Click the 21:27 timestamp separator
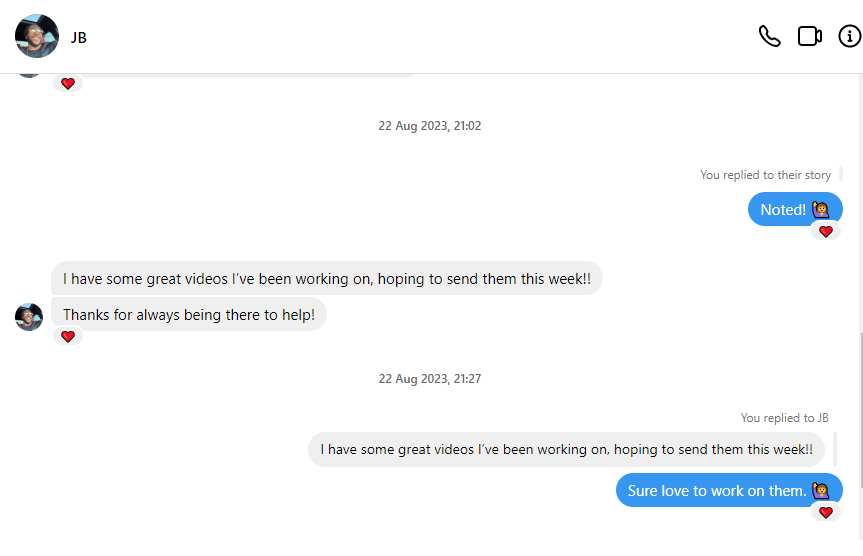Image resolution: width=863 pixels, height=556 pixels. (430, 379)
